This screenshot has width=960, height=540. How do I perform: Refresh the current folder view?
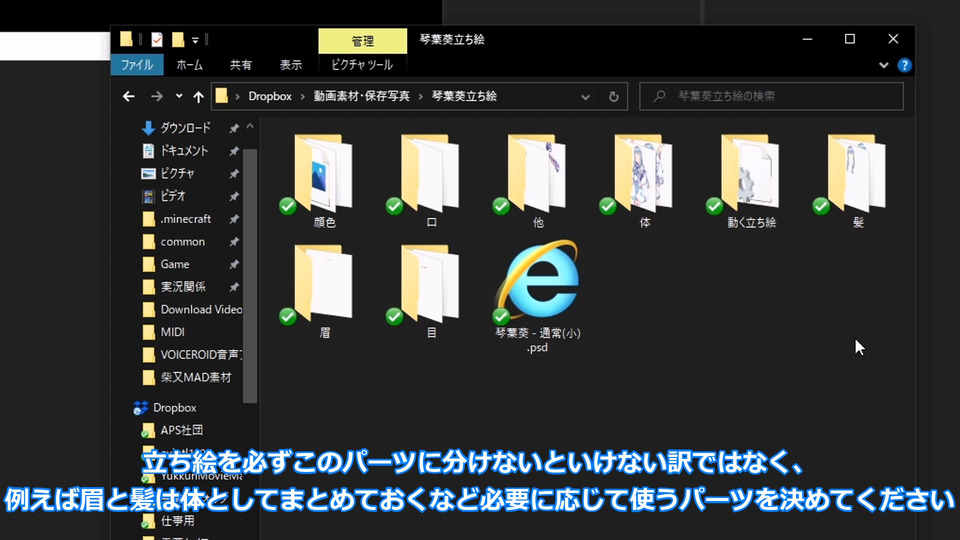tap(613, 97)
